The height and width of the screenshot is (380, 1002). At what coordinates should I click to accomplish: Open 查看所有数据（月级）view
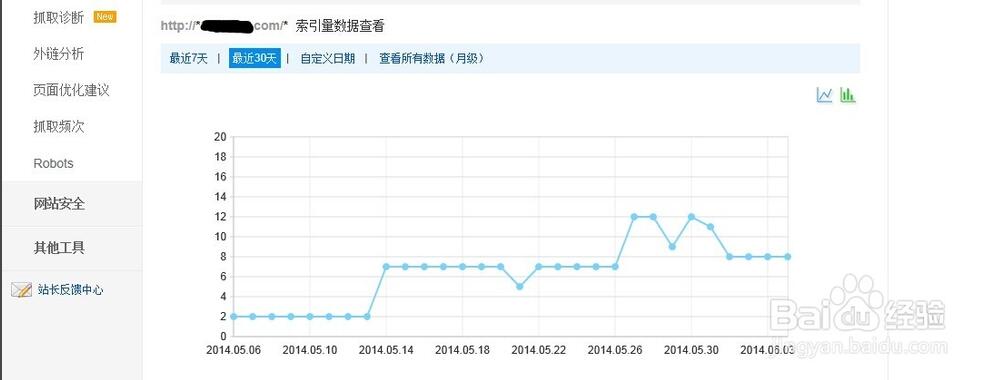pos(432,59)
